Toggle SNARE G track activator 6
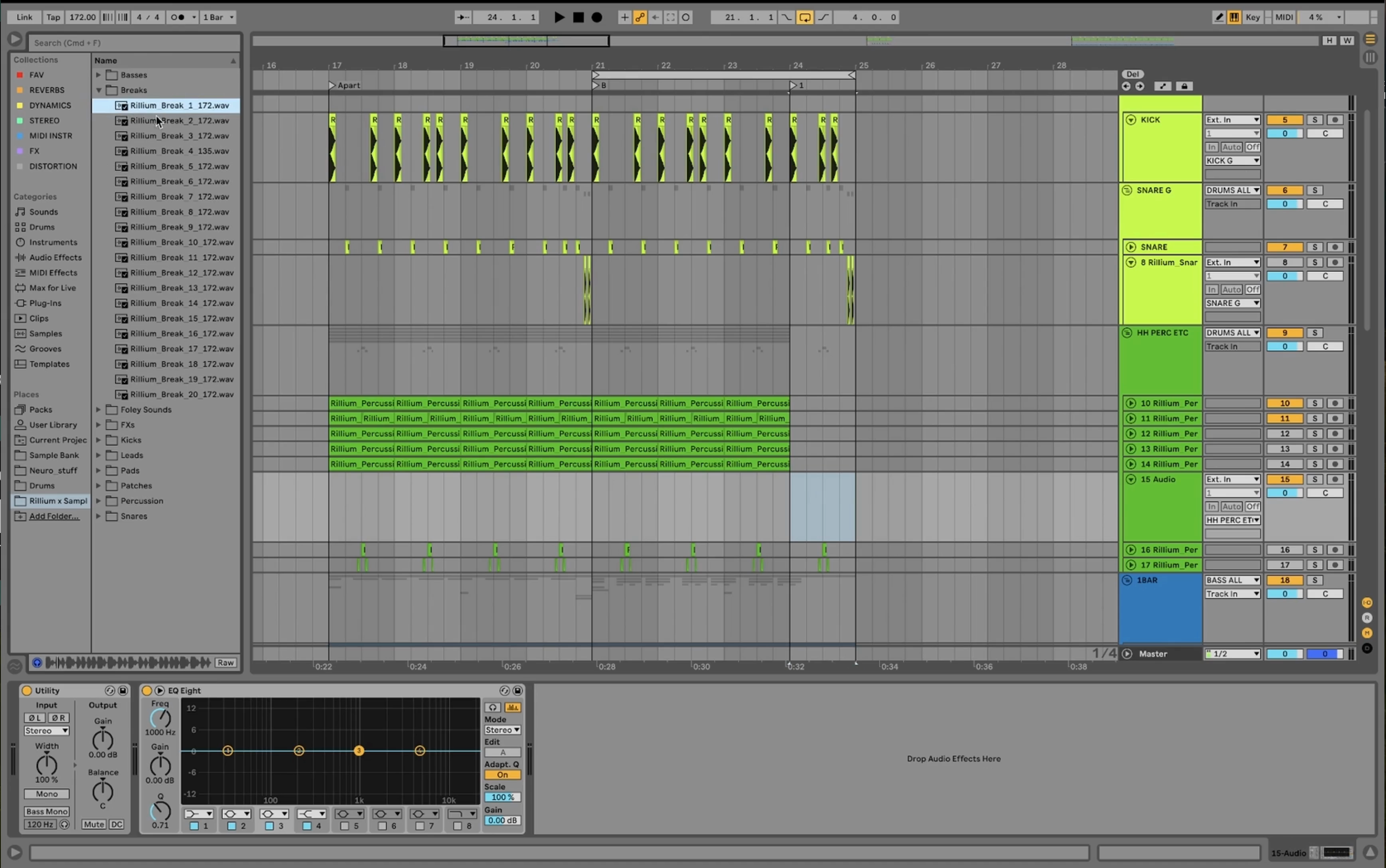 pos(1284,190)
